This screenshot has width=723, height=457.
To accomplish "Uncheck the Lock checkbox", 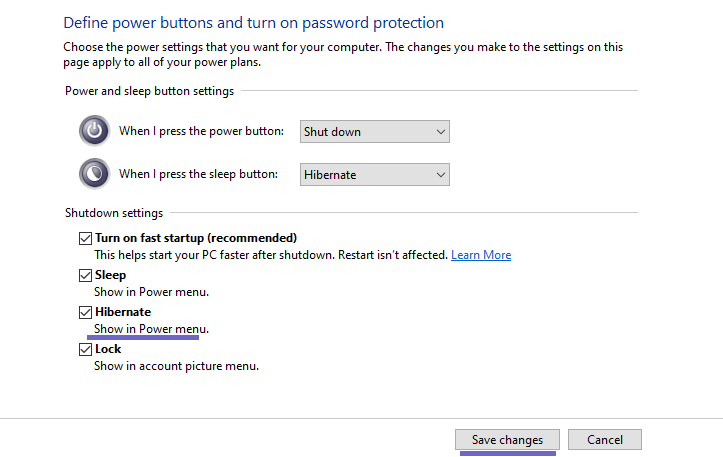I will click(x=85, y=349).
